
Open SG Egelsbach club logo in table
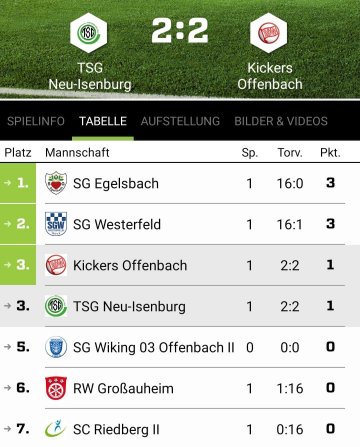(56, 183)
